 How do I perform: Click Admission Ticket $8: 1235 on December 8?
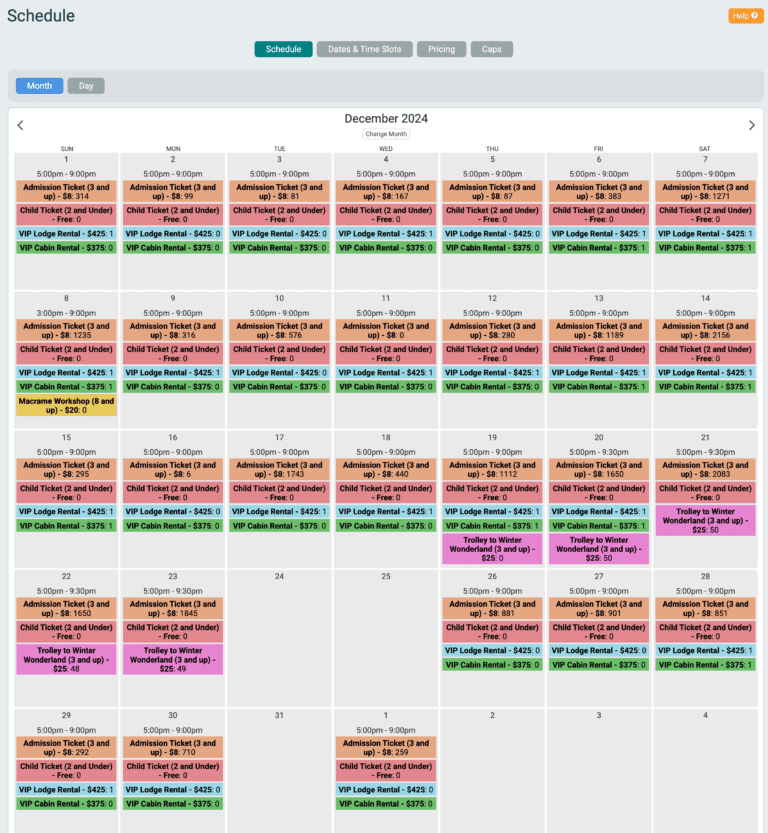coord(66,330)
